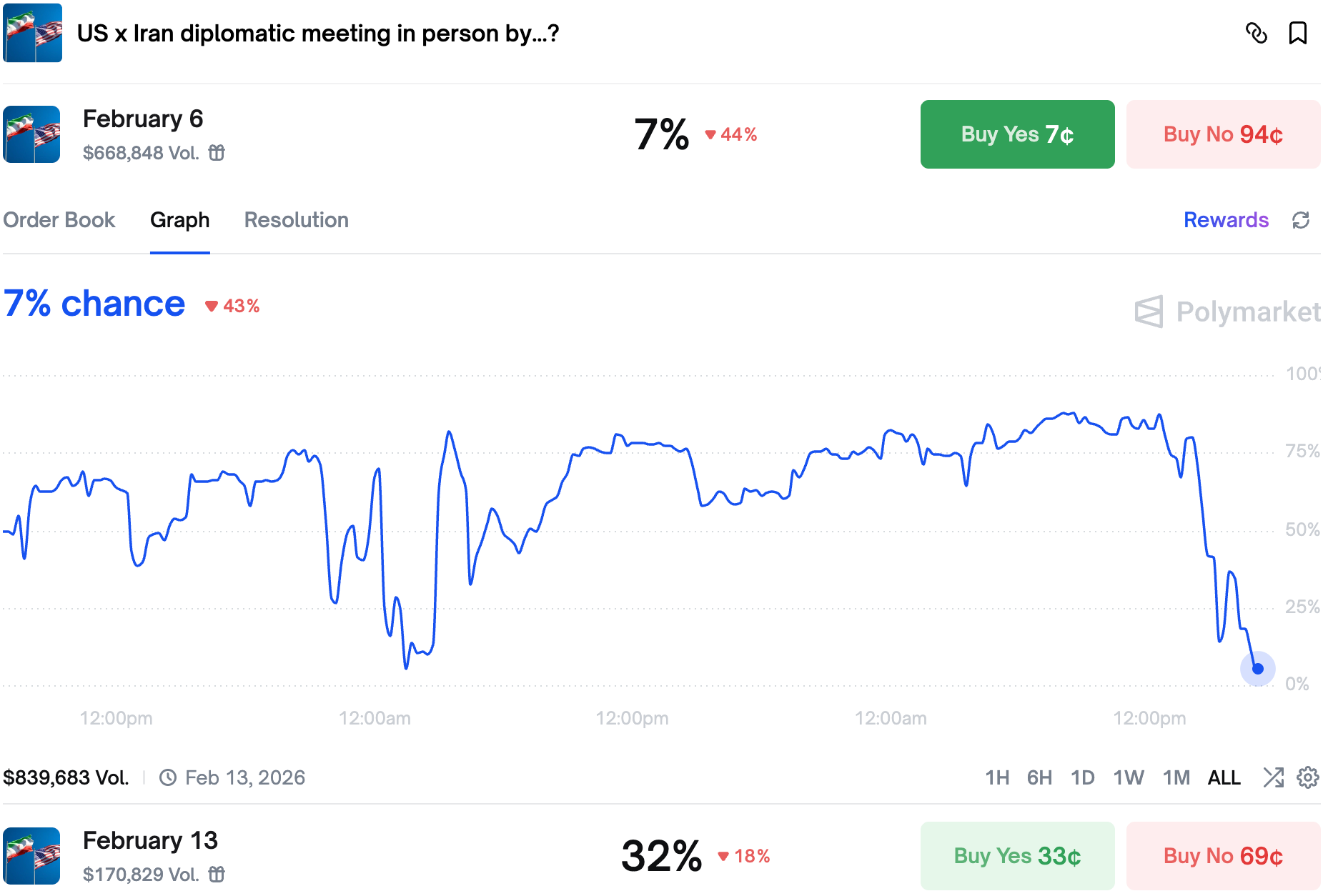The width and height of the screenshot is (1328, 896).
Task: Switch to the Resolution tab
Action: pos(296,220)
